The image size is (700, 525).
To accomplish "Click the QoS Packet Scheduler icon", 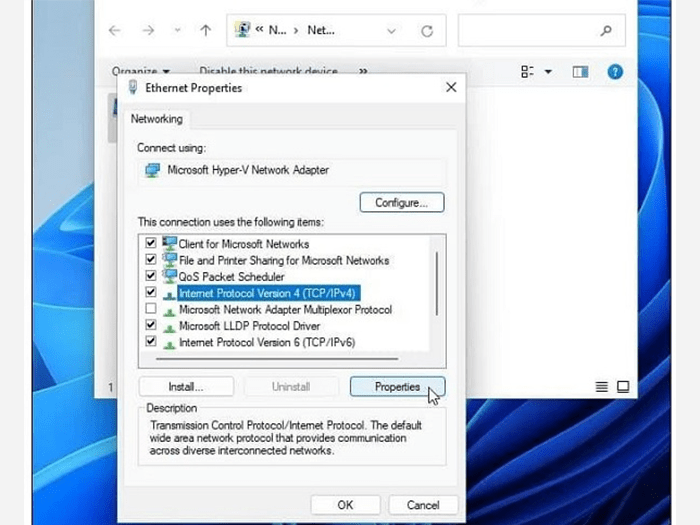I will click(169, 276).
